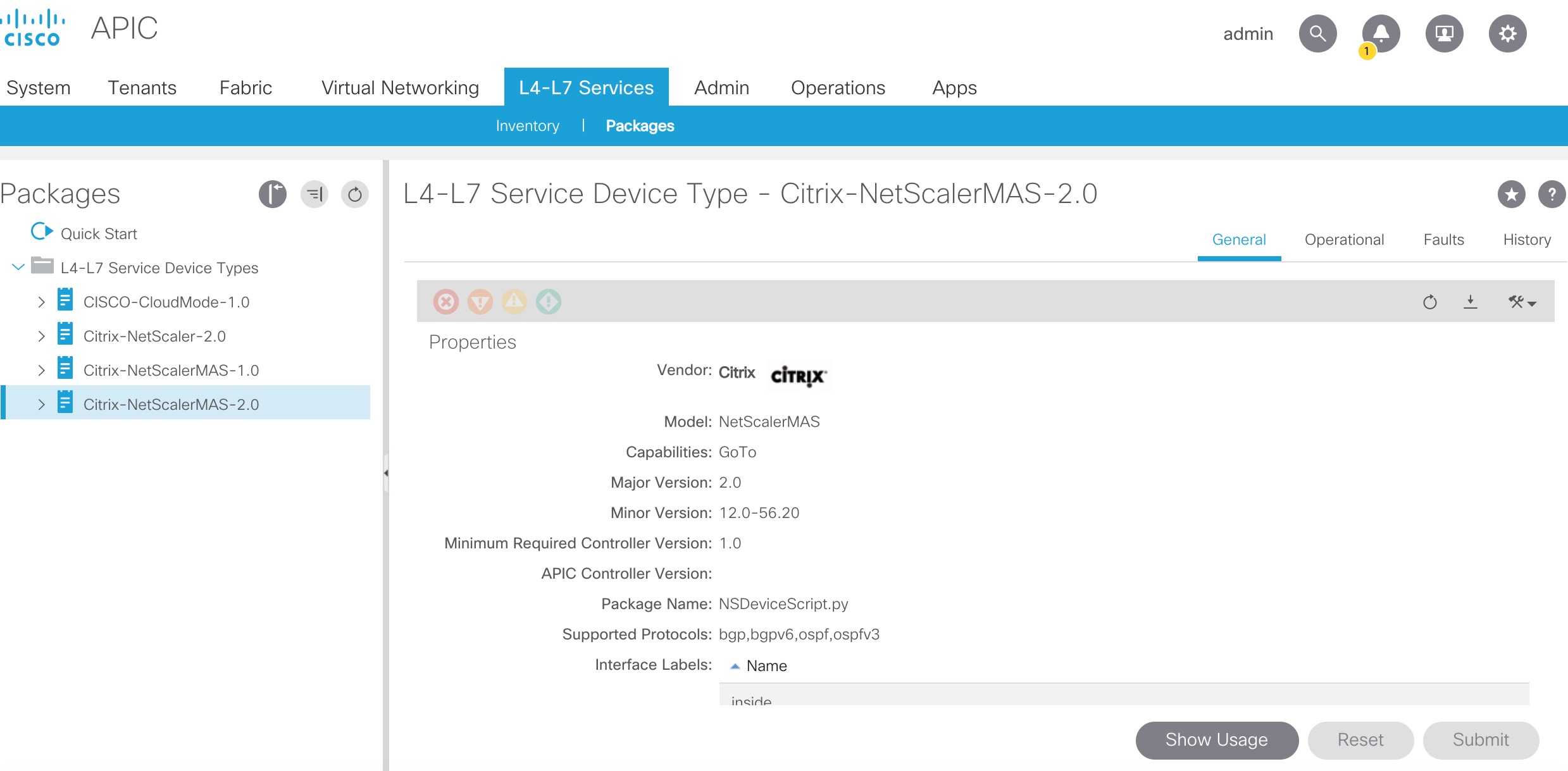1568x771 pixels.
Task: Click the pane splitter collapse handle
Action: coord(385,473)
